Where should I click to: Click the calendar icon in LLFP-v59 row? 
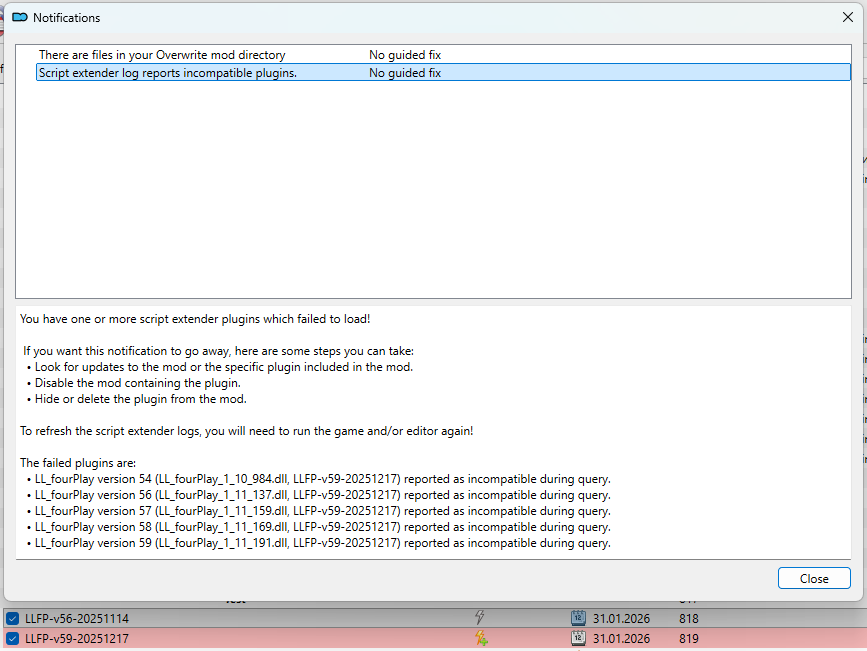578,638
